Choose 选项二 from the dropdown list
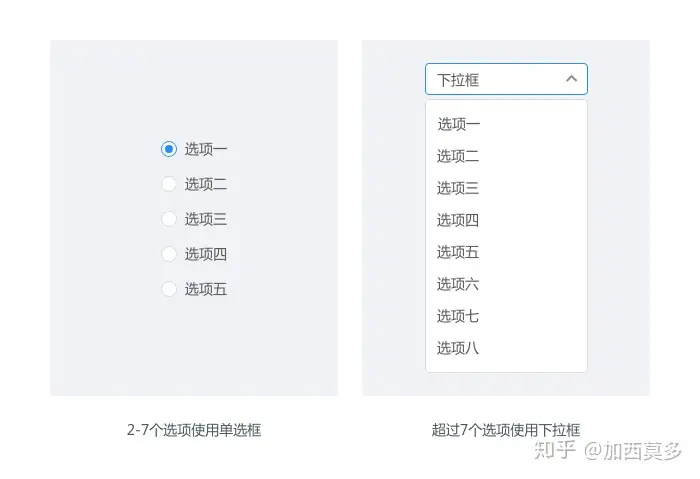The height and width of the screenshot is (479, 700). tap(458, 156)
